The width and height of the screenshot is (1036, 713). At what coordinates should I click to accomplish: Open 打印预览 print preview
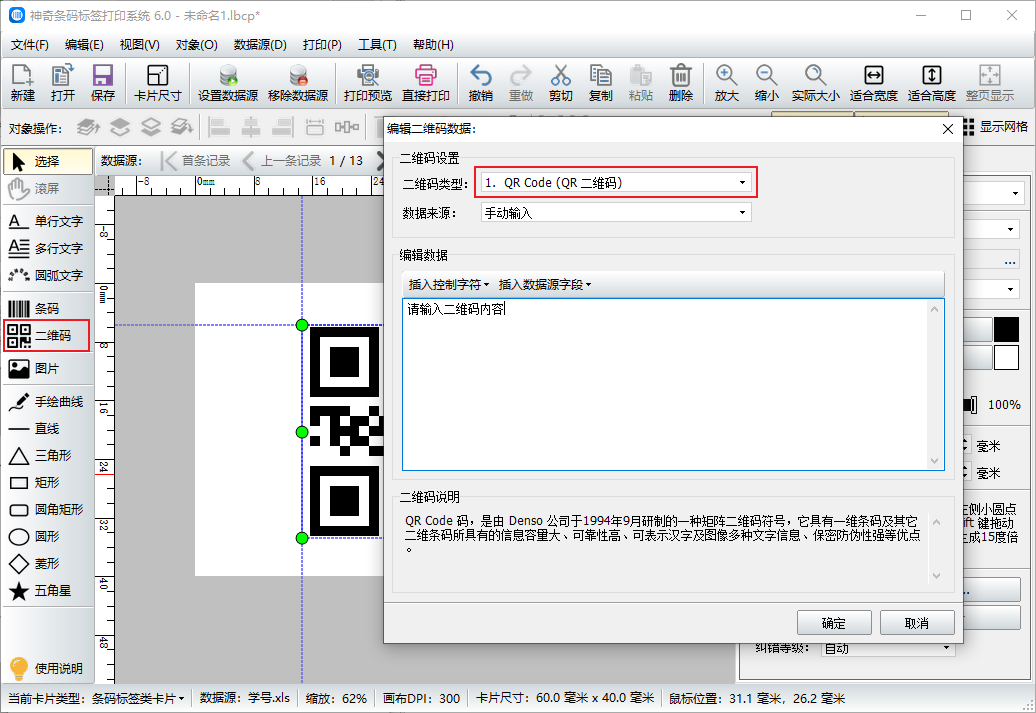367,83
